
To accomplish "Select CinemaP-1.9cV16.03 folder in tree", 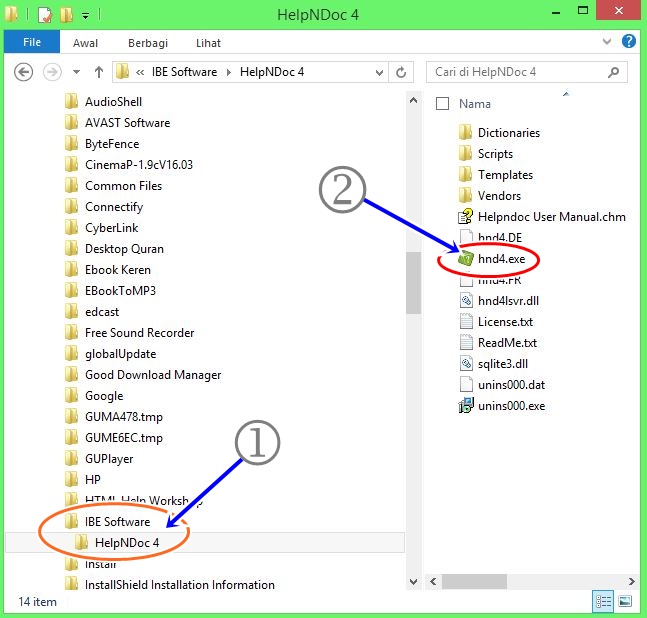I will (x=129, y=165).
